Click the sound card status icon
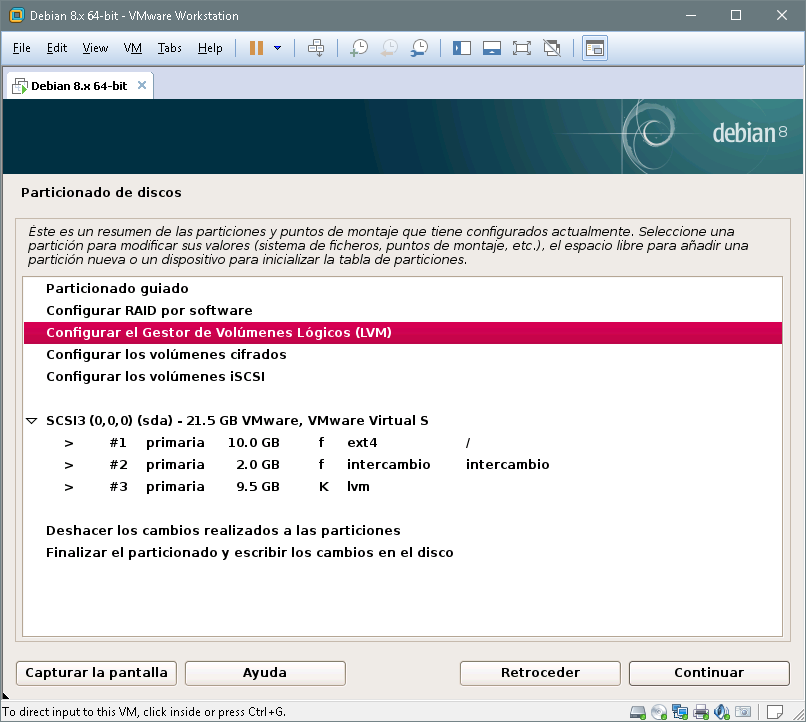Image resolution: width=806 pixels, height=722 pixels. click(722, 712)
